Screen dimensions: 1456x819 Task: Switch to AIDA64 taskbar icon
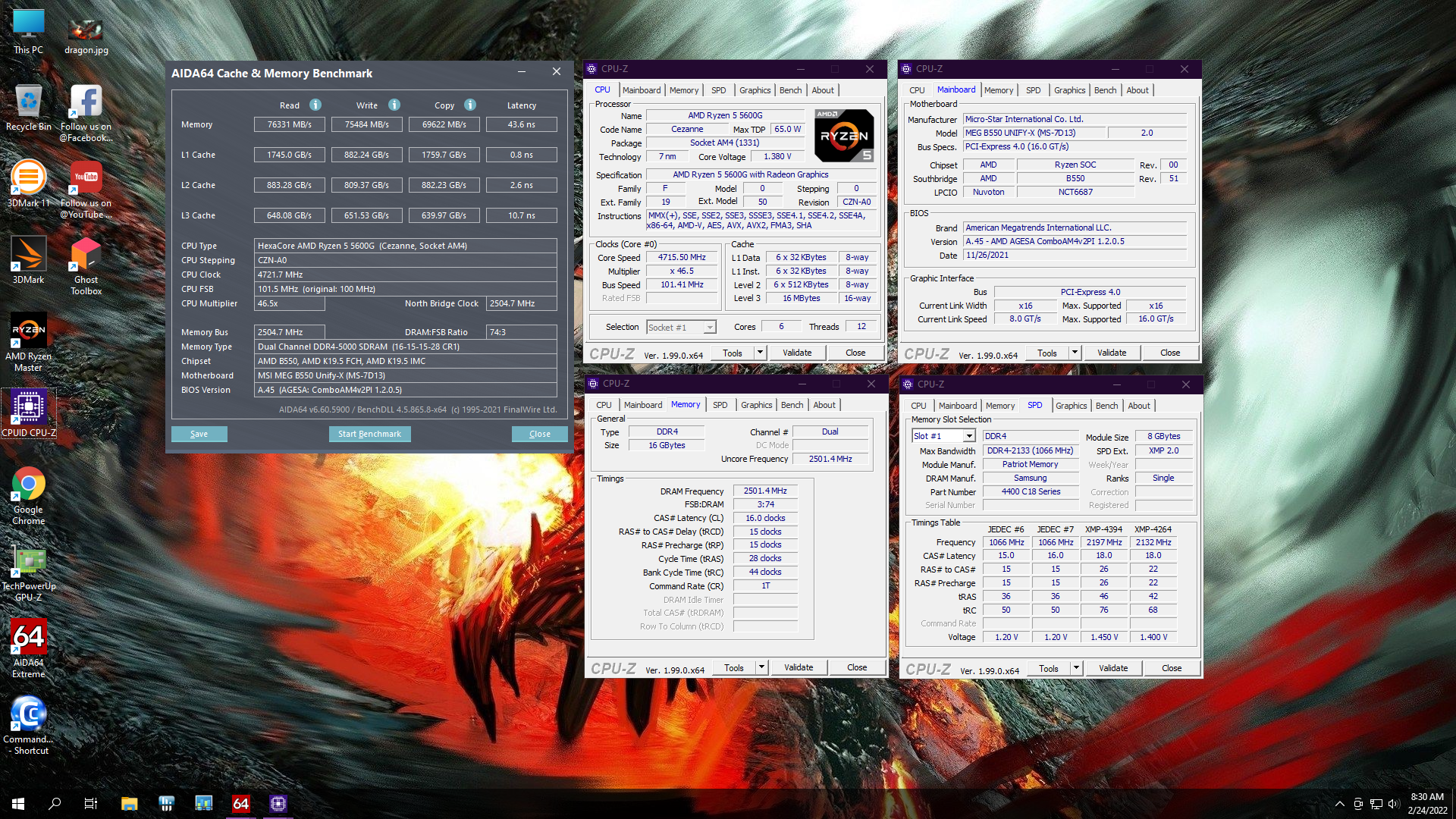pyautogui.click(x=240, y=804)
